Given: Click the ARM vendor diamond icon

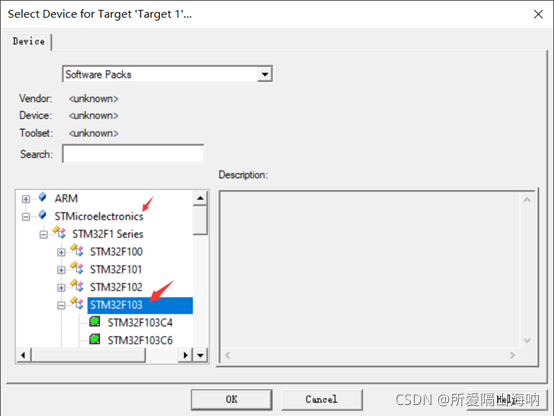Looking at the screenshot, I should tap(42, 197).
